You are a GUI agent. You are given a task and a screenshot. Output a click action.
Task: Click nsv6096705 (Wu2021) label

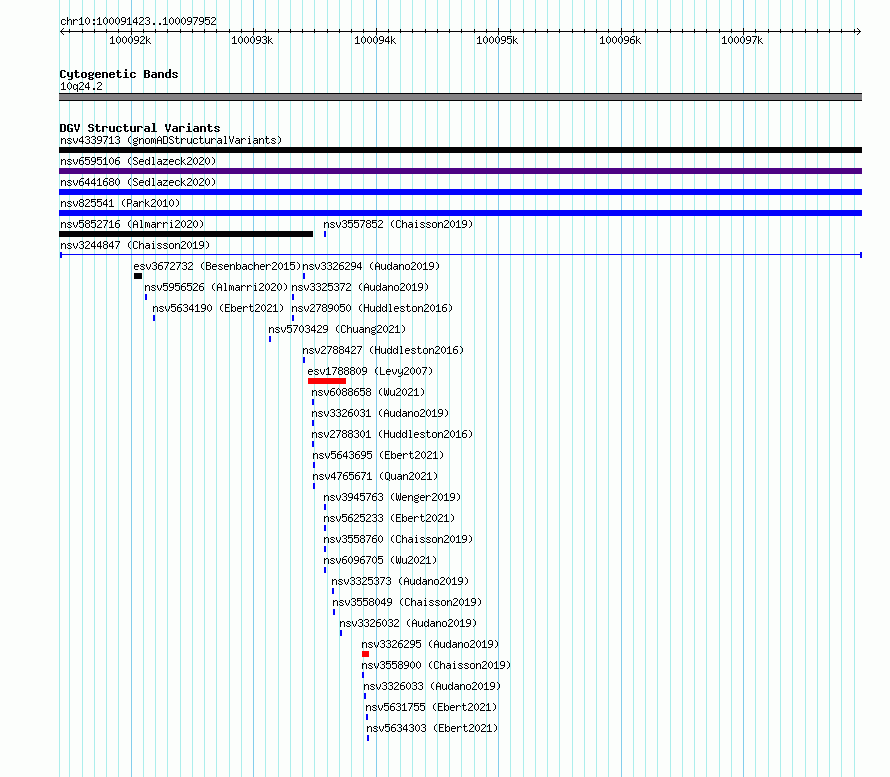pyautogui.click(x=380, y=560)
